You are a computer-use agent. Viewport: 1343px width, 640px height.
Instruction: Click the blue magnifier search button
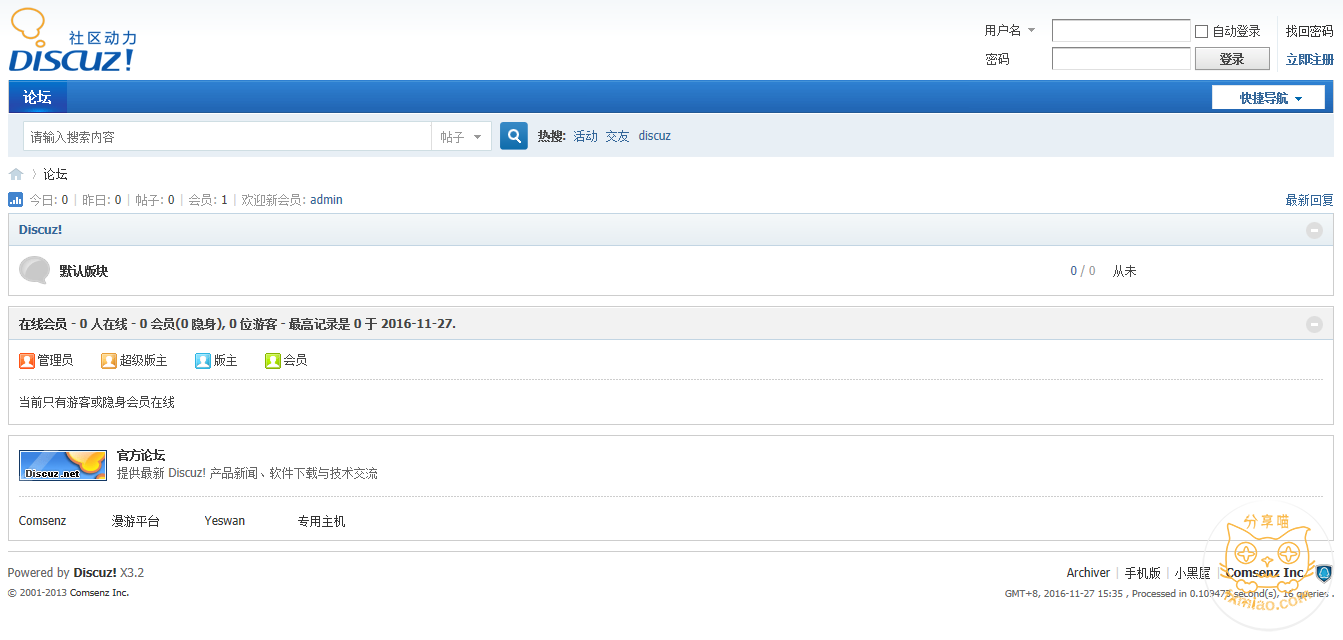514,136
